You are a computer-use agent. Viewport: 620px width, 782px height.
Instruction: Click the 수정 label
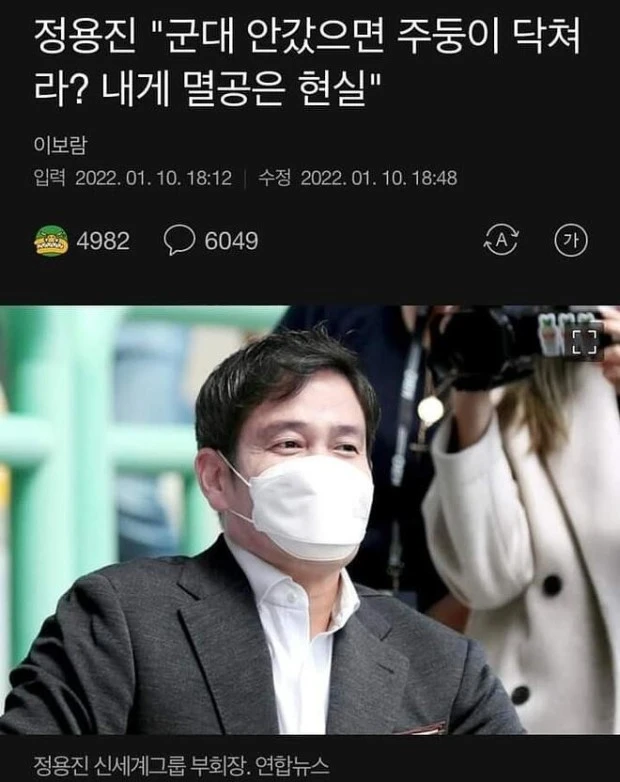point(274,178)
